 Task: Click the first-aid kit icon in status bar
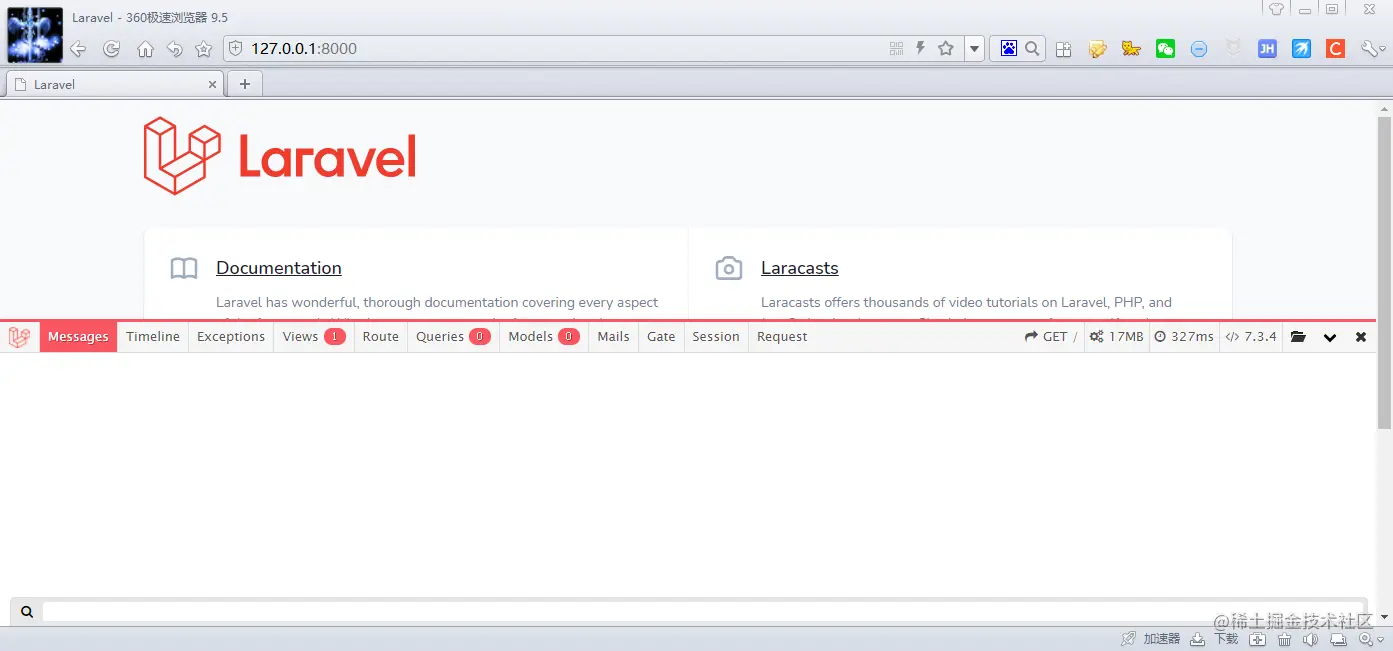point(1258,639)
